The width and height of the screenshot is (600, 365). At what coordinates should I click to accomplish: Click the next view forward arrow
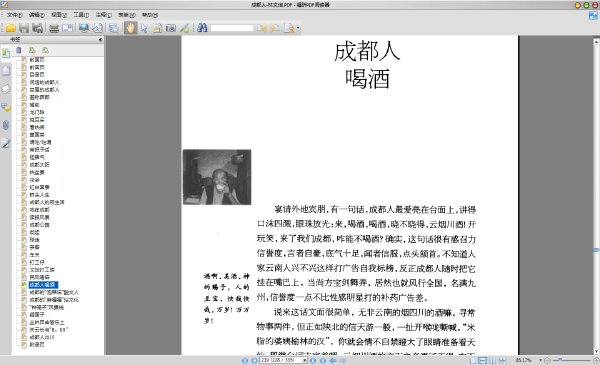343,360
